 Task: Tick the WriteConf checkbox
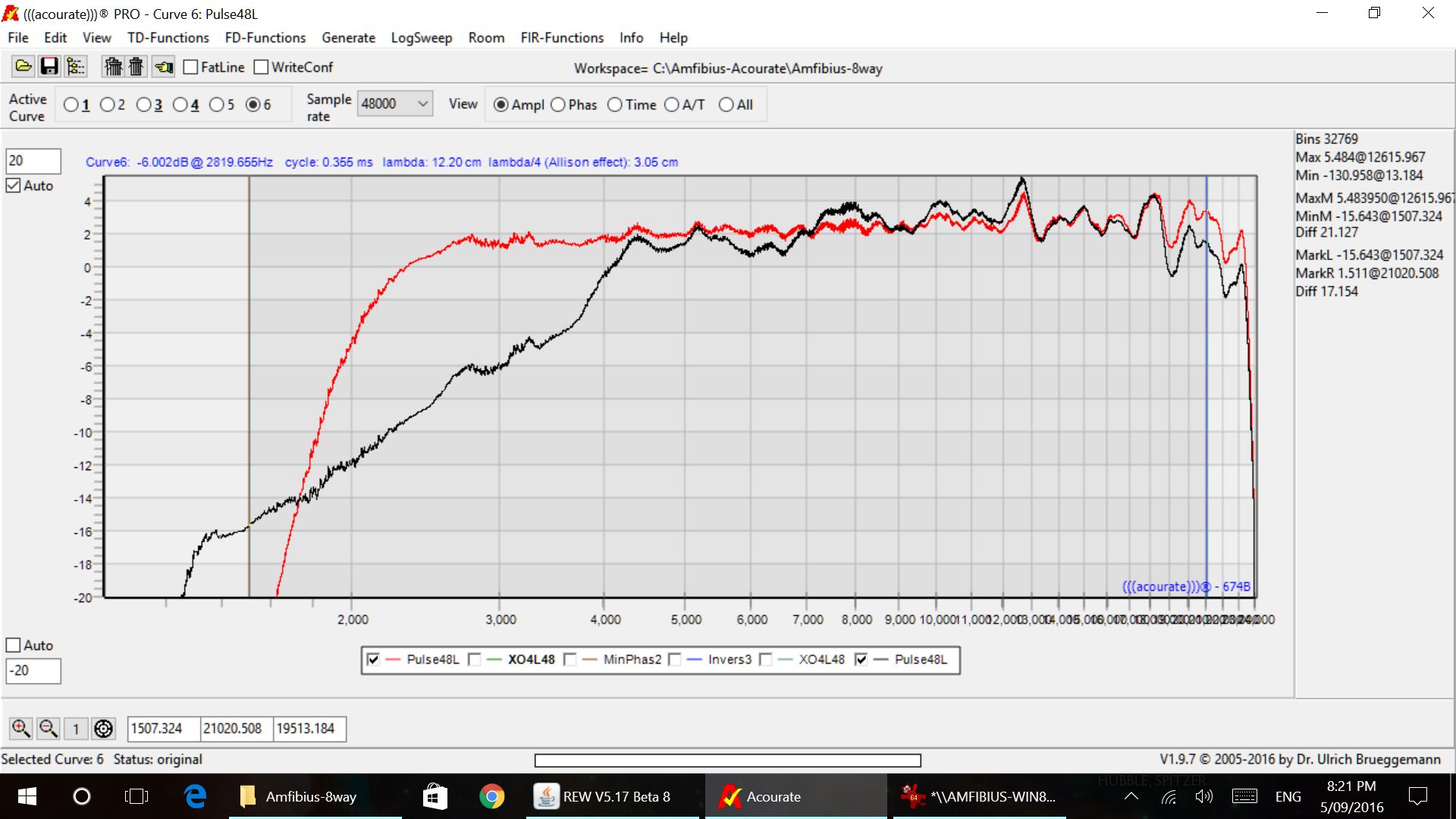pyautogui.click(x=262, y=67)
